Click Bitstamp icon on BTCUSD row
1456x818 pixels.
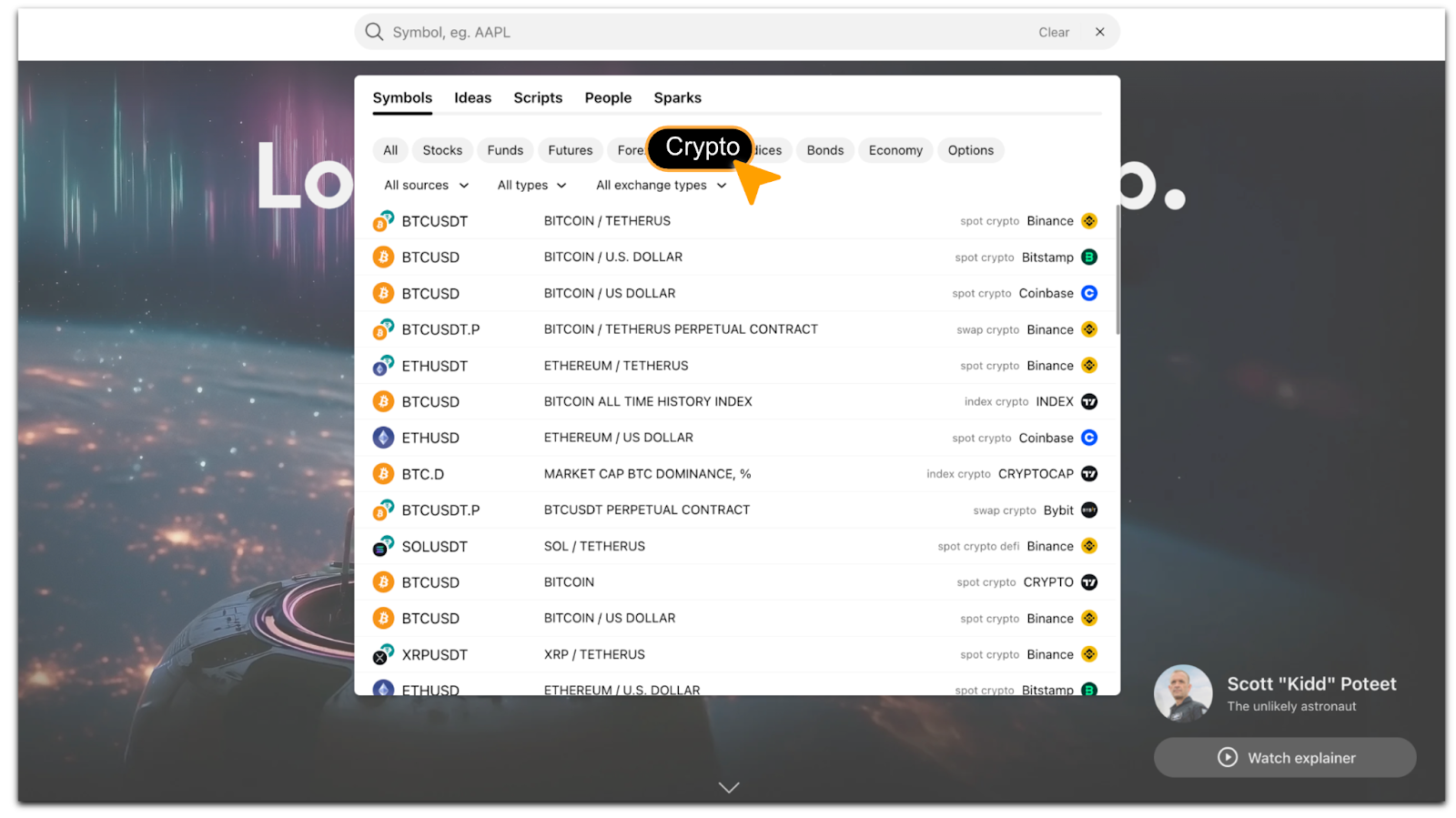[x=1088, y=258]
